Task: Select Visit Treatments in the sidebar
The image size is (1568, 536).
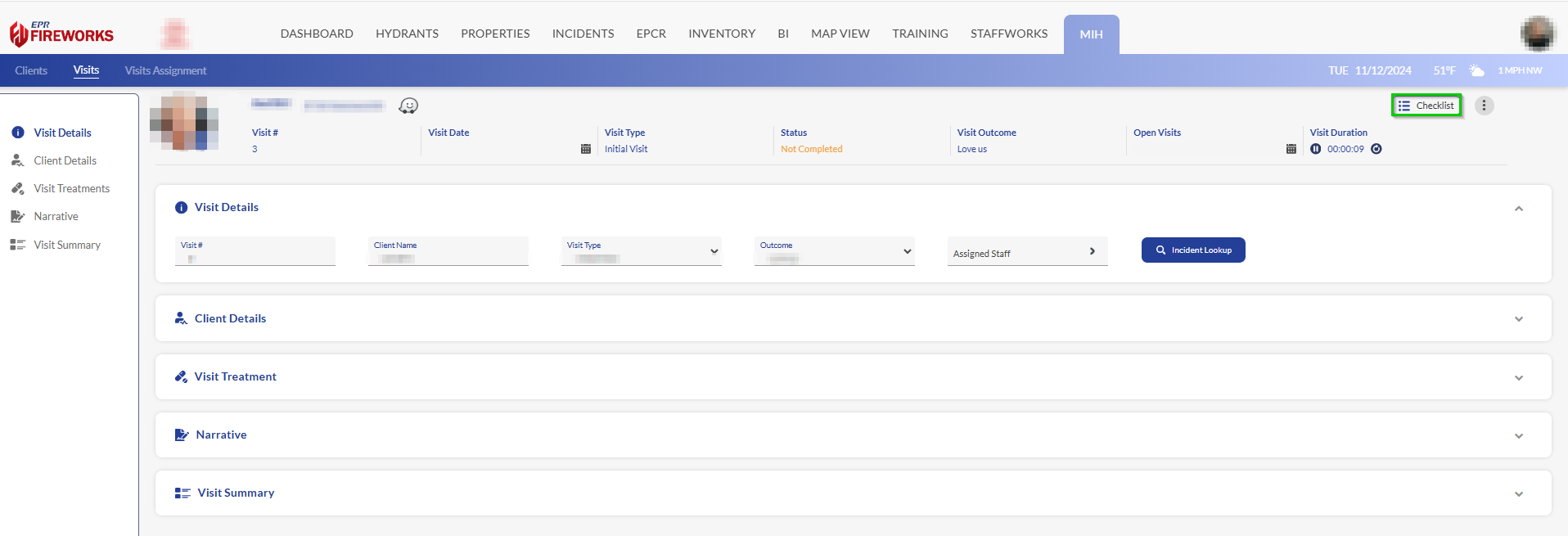Action: point(71,188)
